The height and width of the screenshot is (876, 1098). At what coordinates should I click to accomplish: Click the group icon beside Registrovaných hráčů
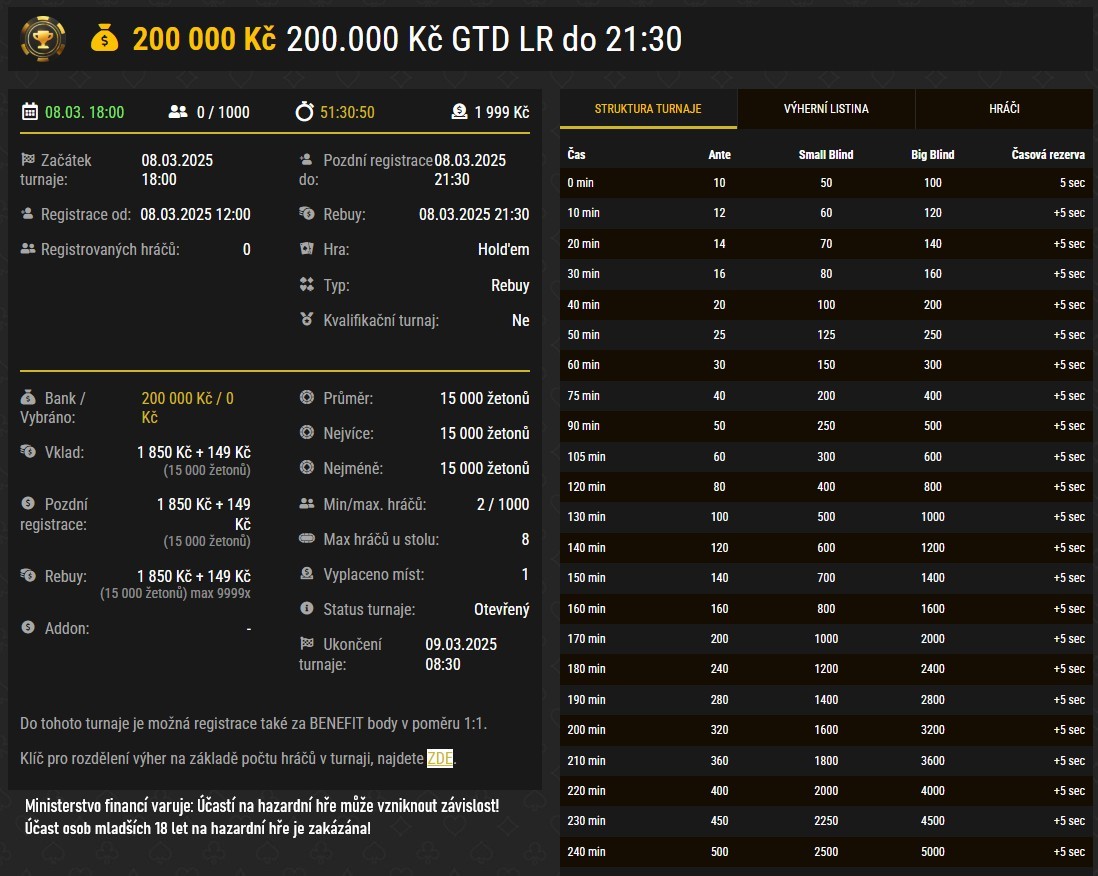28,249
